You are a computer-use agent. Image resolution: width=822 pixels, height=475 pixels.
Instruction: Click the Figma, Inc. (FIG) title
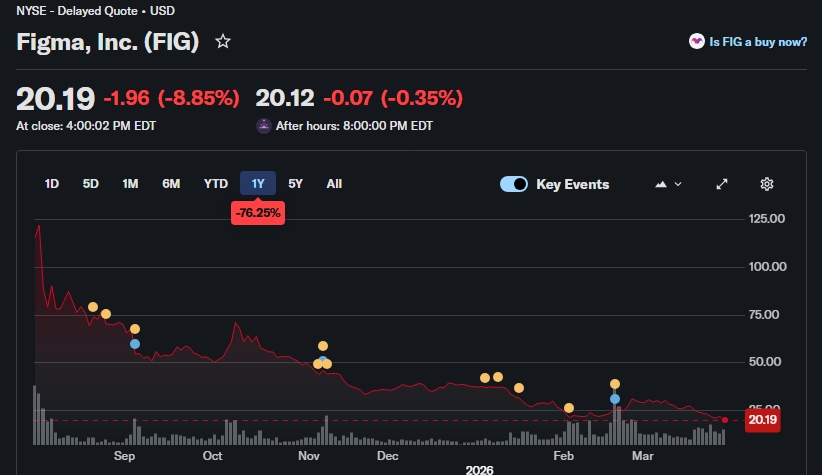coord(108,42)
